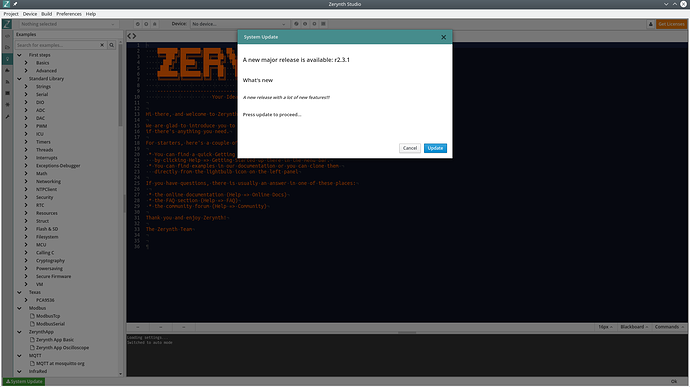Expand the Basics examples folder
The height and width of the screenshot is (387, 690).
click(26, 63)
